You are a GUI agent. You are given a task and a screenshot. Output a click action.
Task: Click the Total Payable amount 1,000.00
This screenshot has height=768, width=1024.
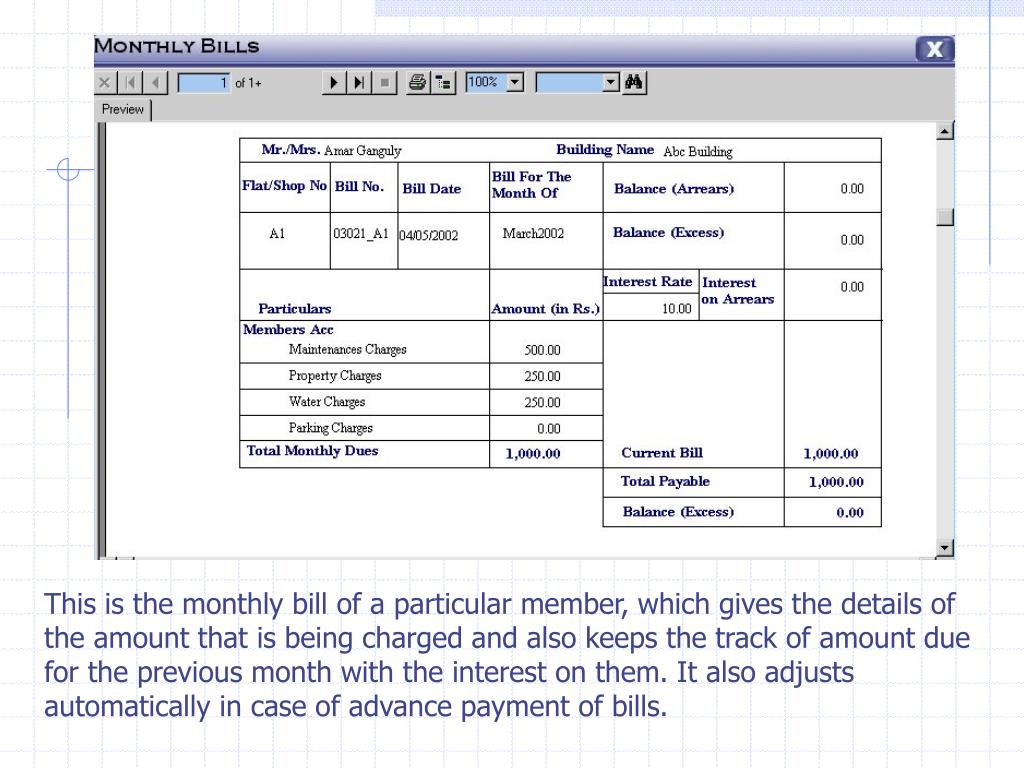pos(836,482)
